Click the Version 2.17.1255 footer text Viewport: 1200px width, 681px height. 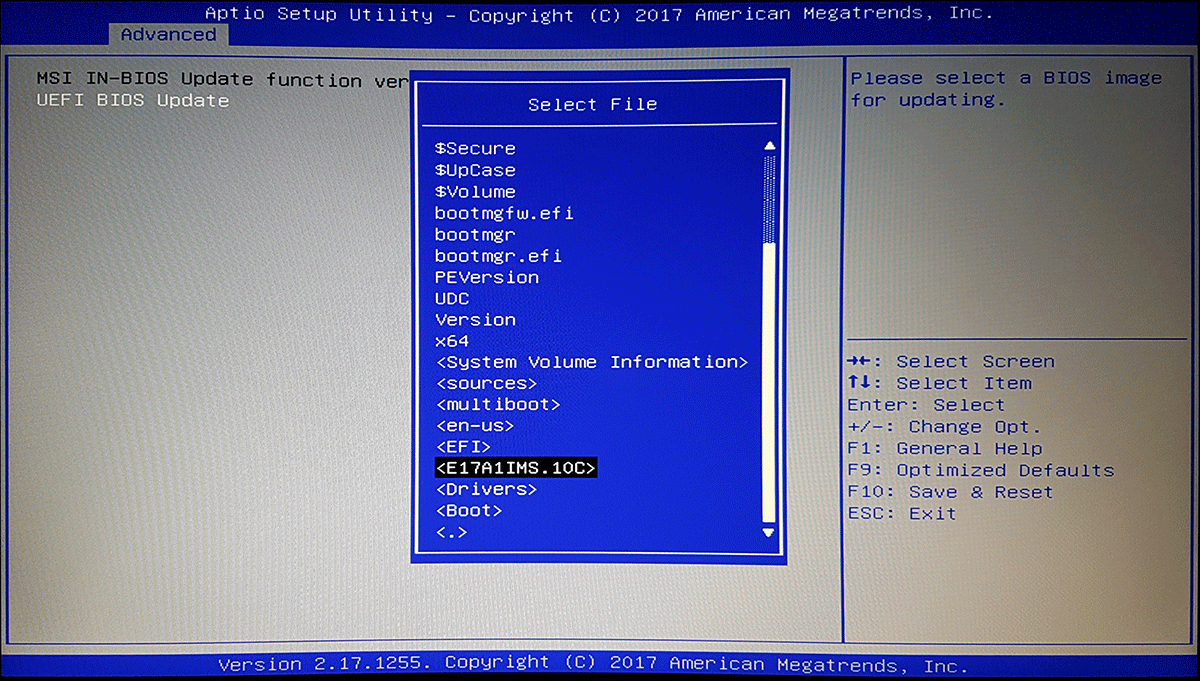(593, 664)
